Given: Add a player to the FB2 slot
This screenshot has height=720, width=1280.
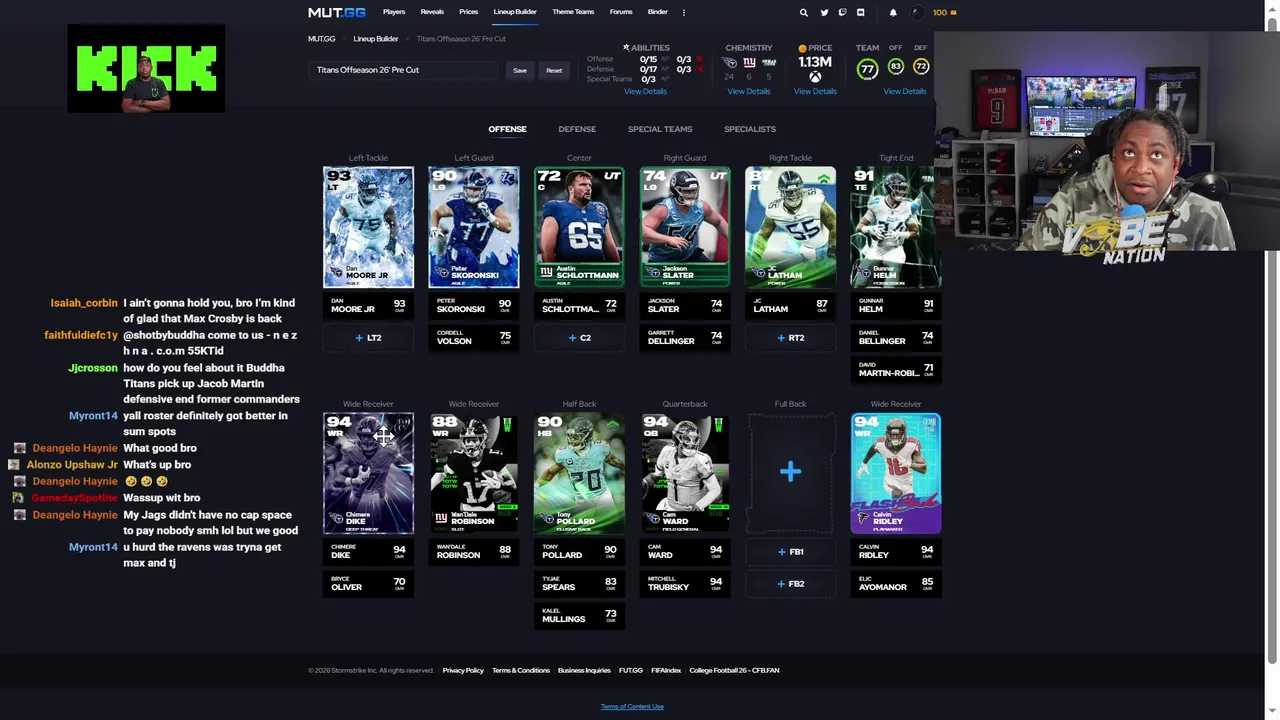Looking at the screenshot, I should click(790, 584).
